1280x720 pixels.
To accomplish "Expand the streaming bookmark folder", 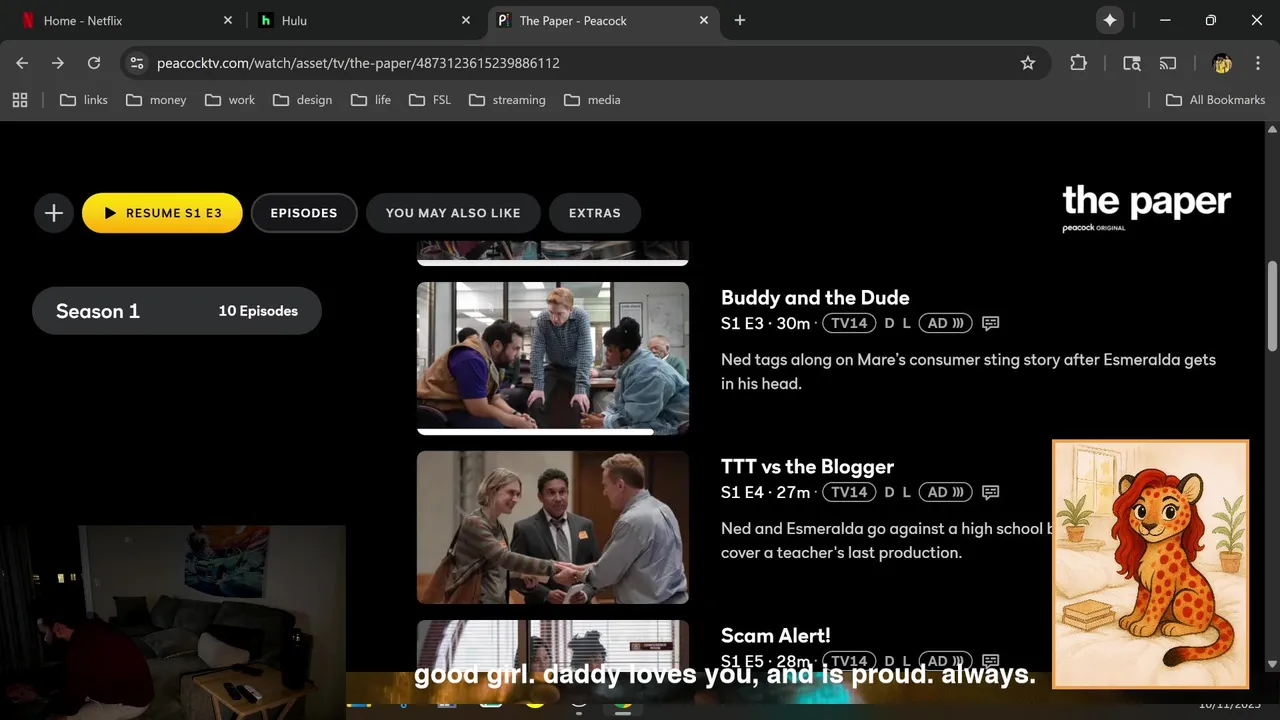I will 508,100.
